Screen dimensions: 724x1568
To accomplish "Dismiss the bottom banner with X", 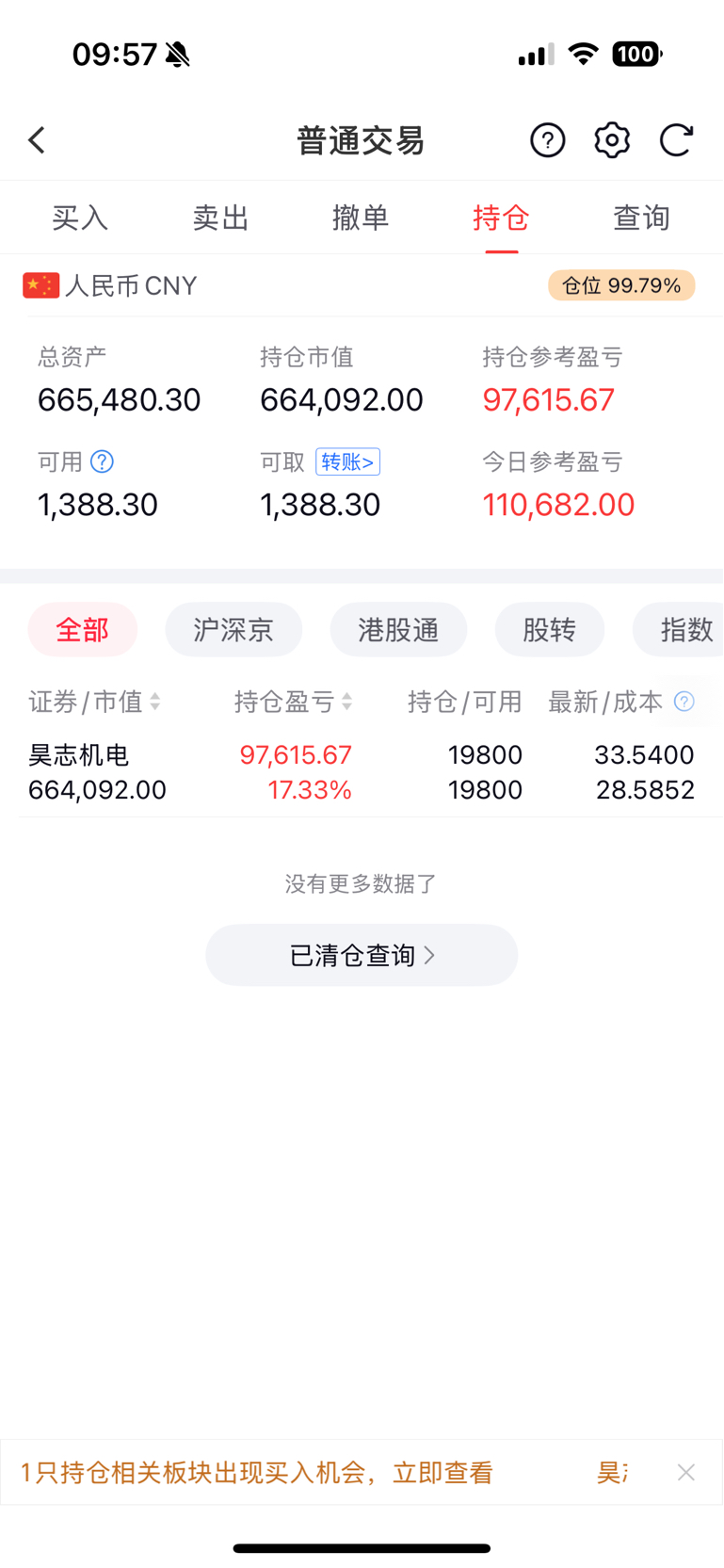I will [686, 1472].
